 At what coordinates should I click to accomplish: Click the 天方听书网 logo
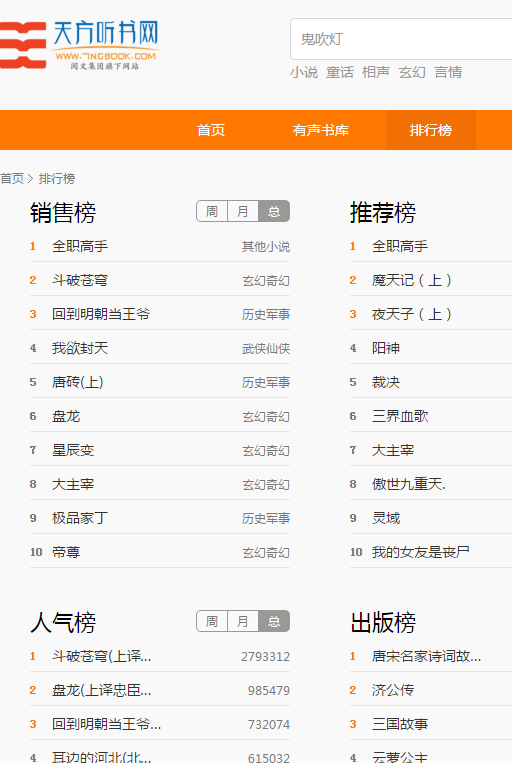(79, 45)
